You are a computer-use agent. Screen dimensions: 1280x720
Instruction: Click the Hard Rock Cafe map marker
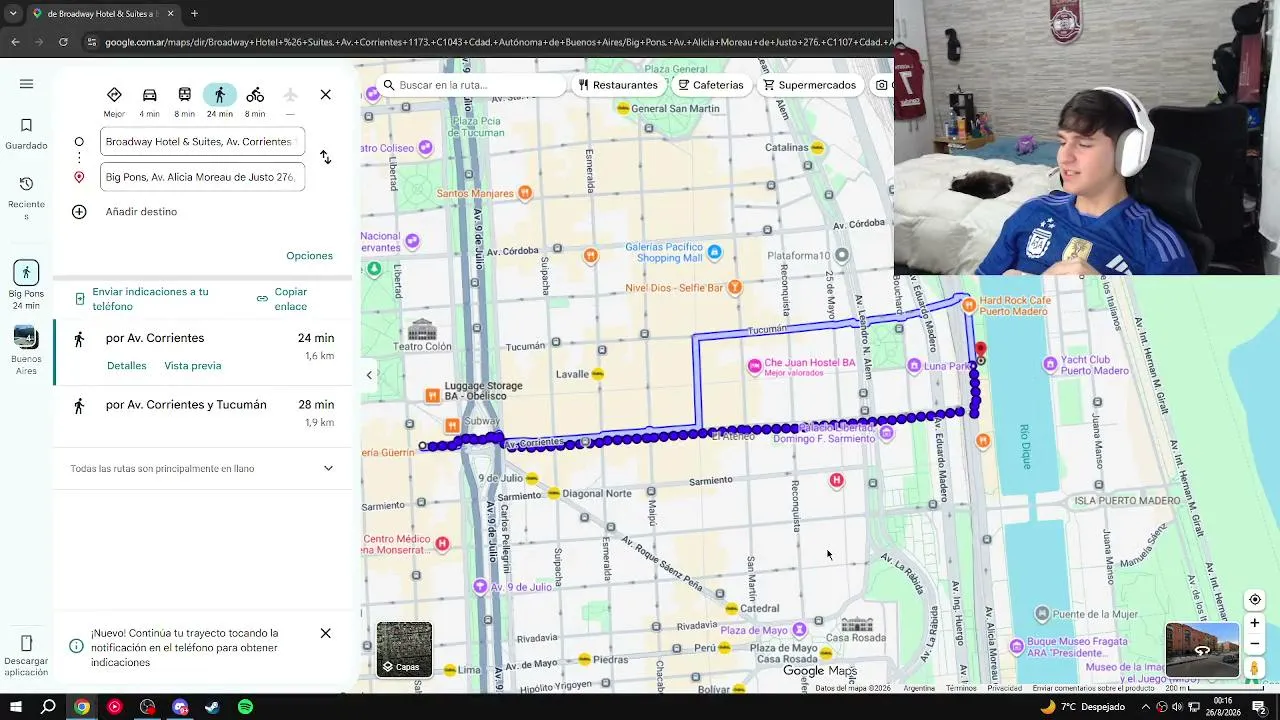(x=968, y=306)
